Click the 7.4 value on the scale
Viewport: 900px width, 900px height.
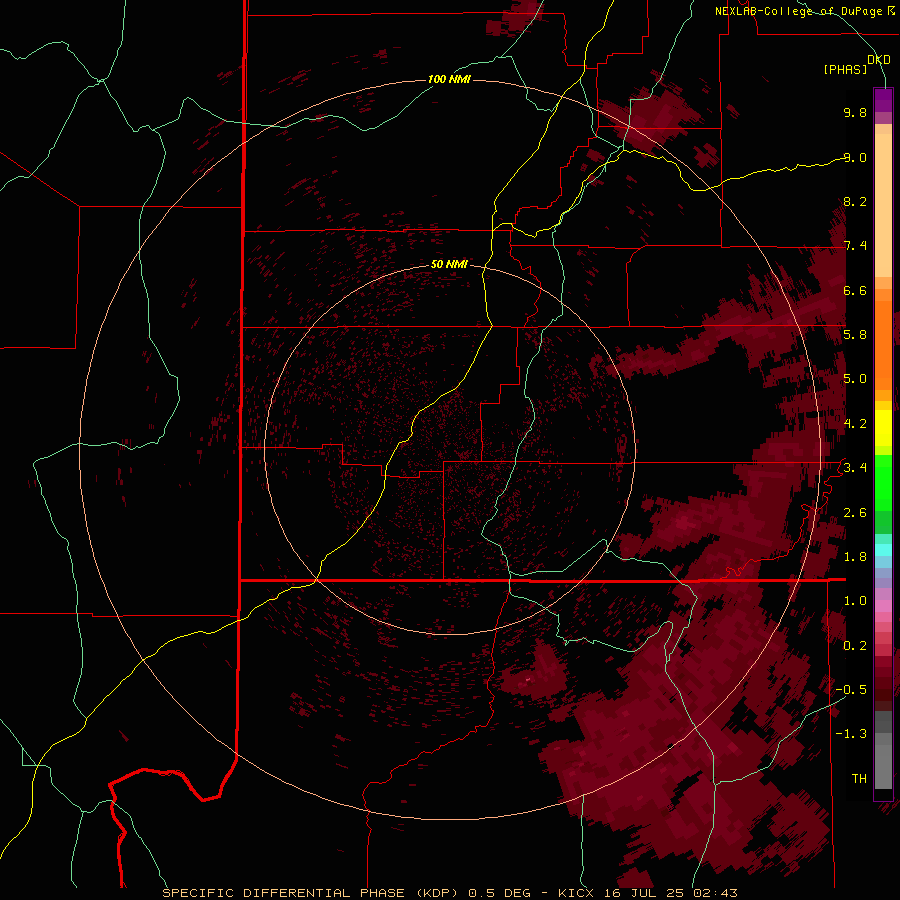click(855, 246)
